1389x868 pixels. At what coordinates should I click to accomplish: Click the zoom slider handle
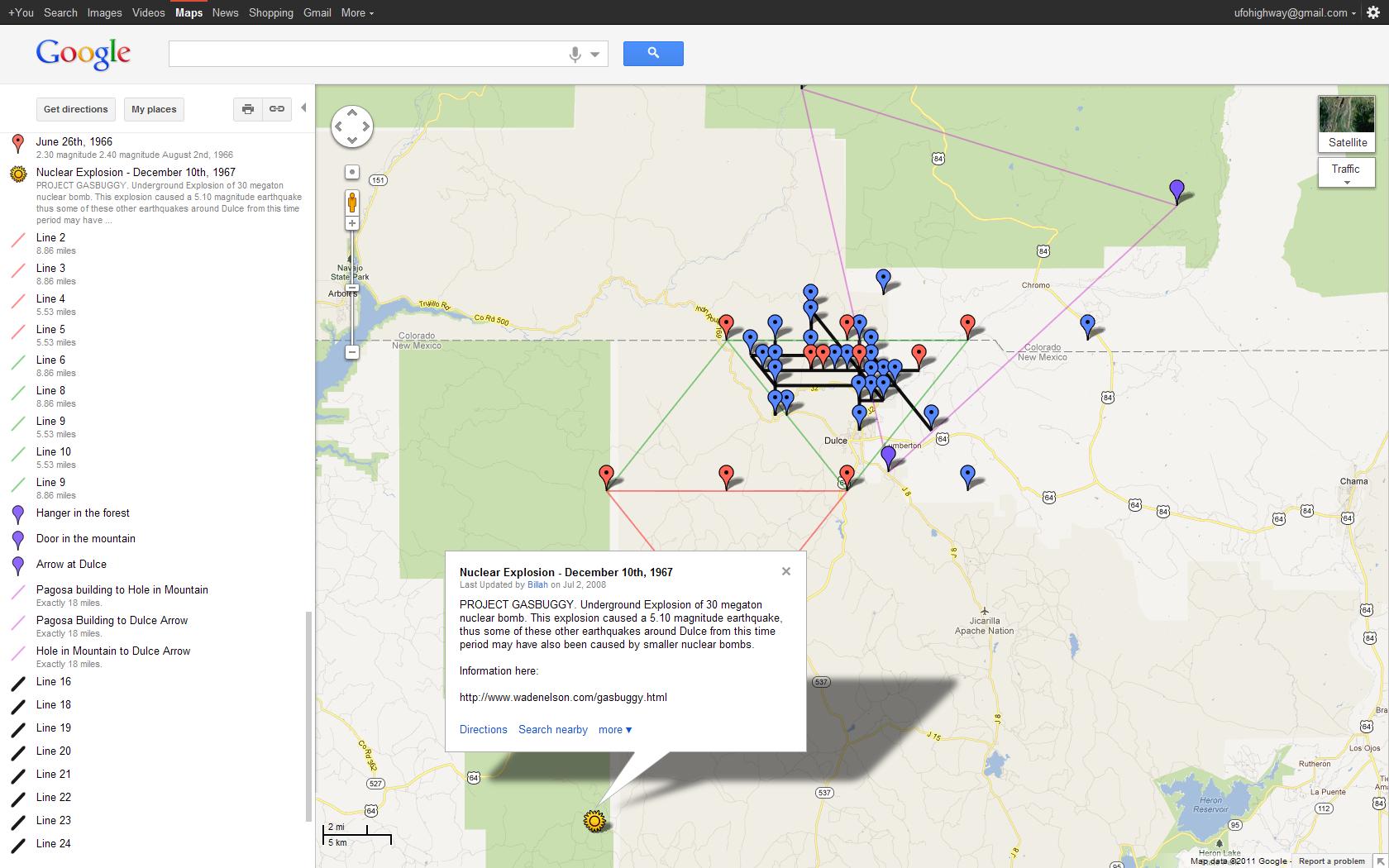click(x=352, y=288)
